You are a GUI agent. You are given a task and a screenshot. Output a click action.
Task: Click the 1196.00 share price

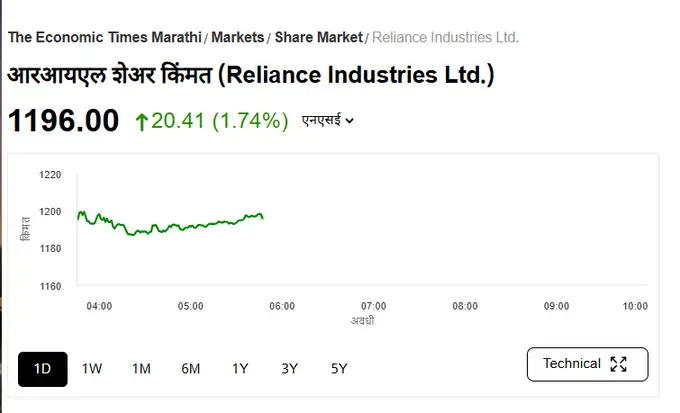(64, 121)
